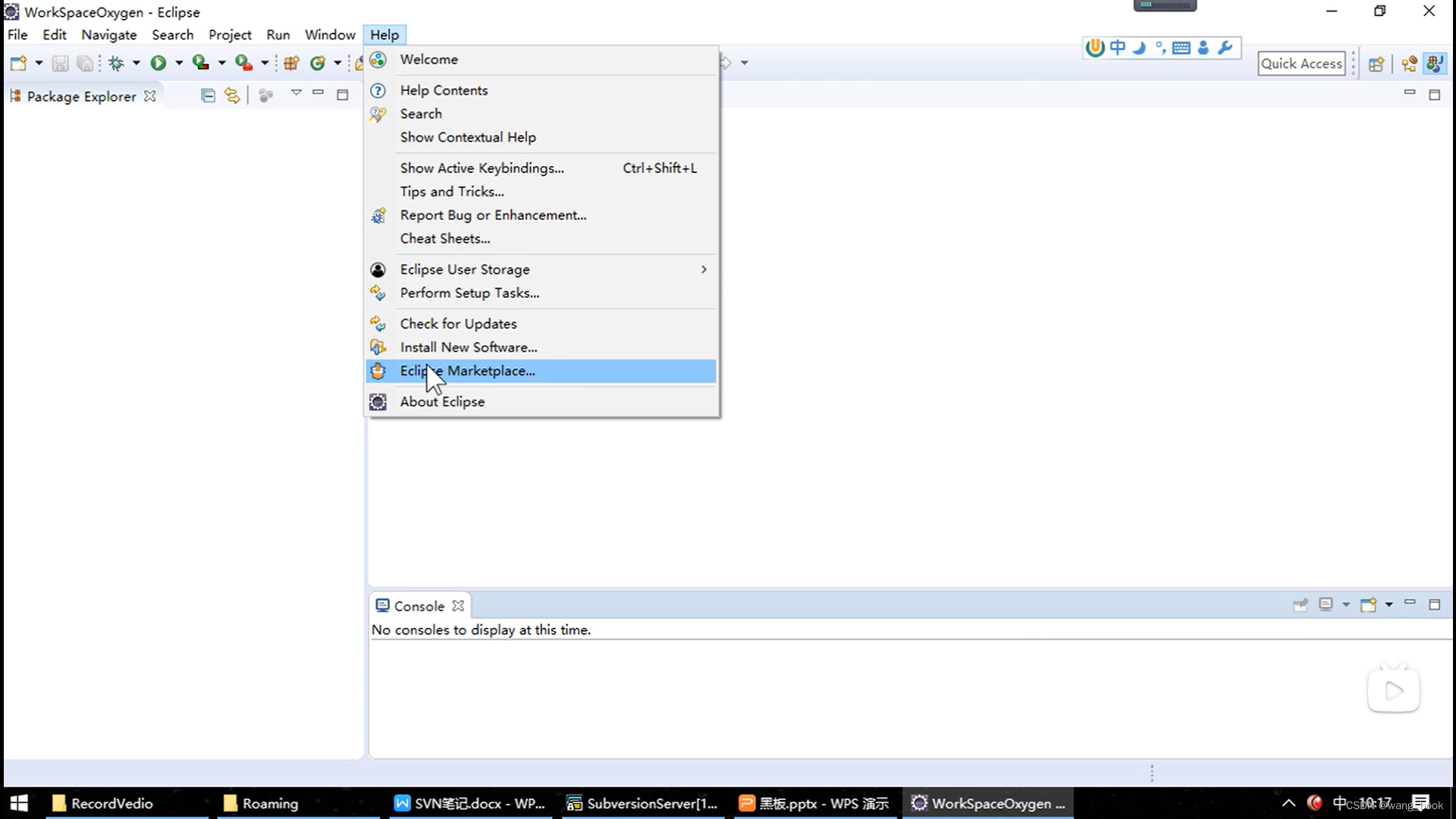Choose Welcome from Help menu
Screen dimensions: 1456x819
541,59
